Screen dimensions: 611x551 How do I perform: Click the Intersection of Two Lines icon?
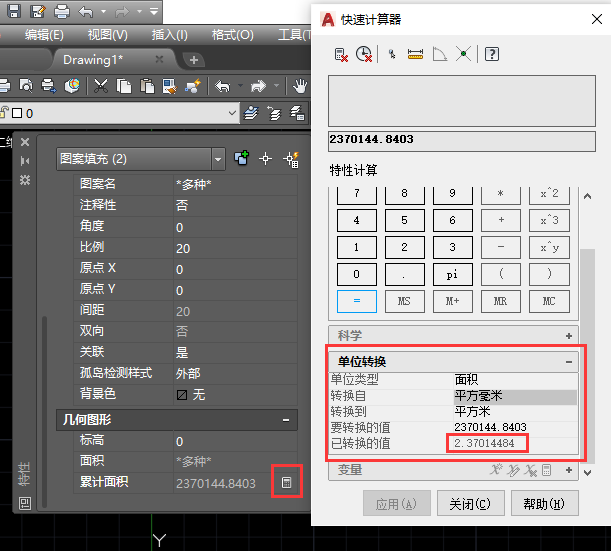point(463,54)
